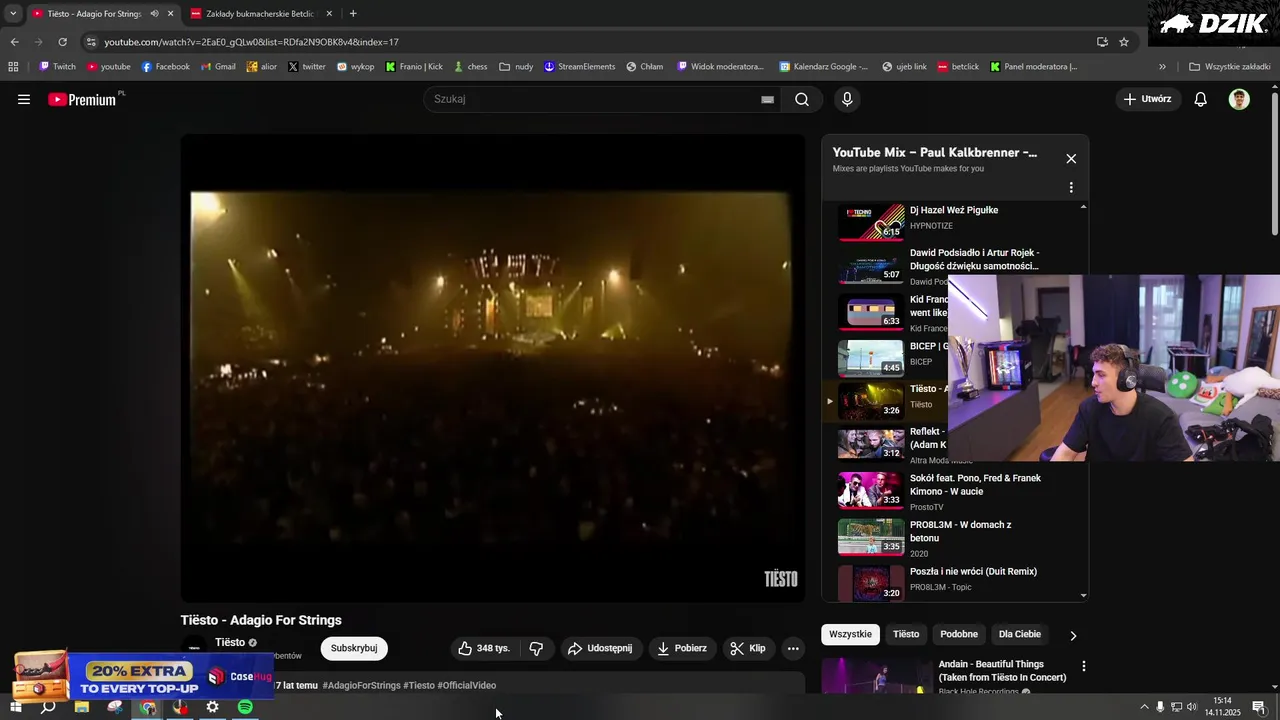Viewport: 1280px width, 720px height.
Task: Click the install app icon in address bar
Action: pyautogui.click(x=1102, y=42)
